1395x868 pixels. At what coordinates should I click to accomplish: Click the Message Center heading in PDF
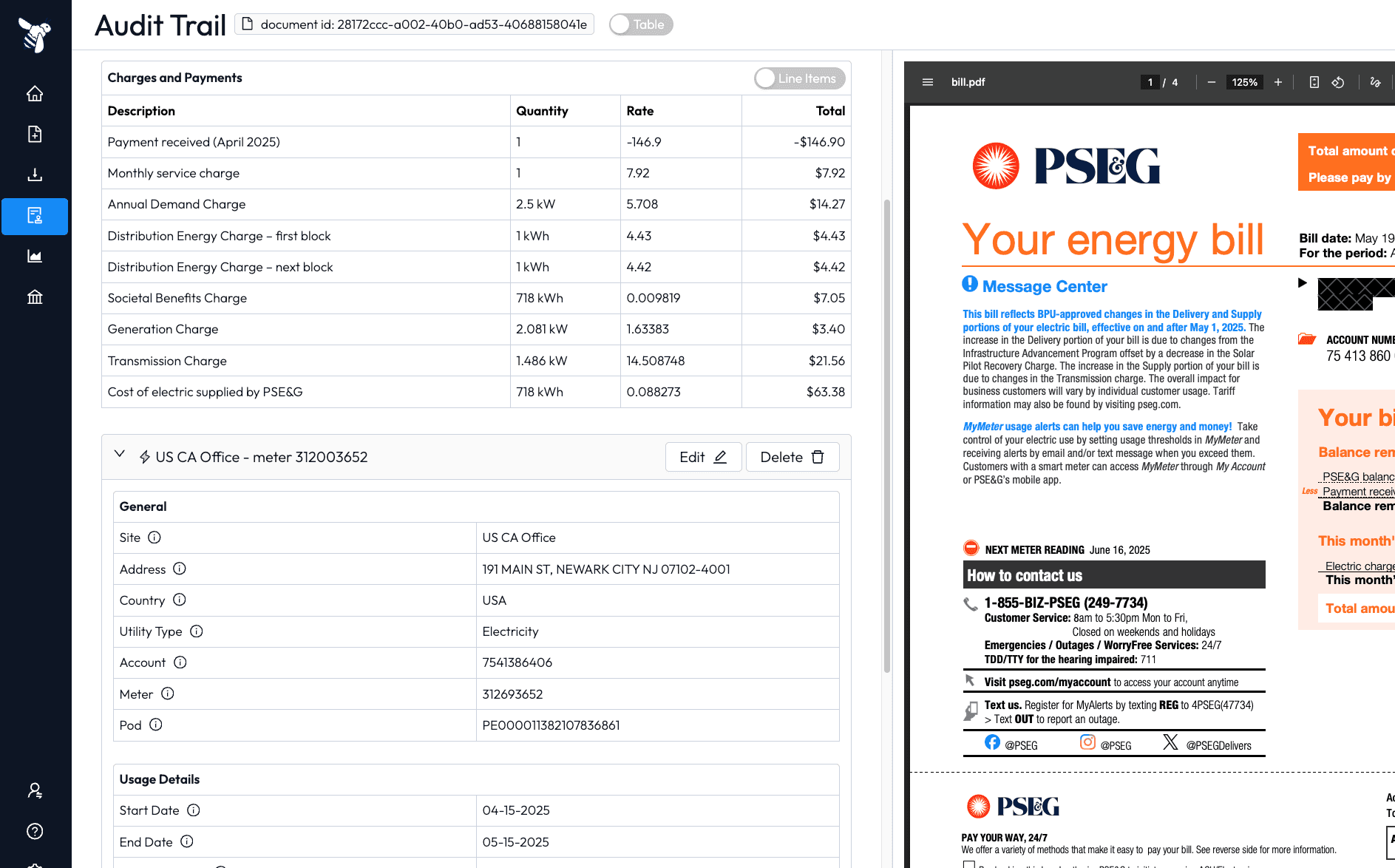point(1045,286)
